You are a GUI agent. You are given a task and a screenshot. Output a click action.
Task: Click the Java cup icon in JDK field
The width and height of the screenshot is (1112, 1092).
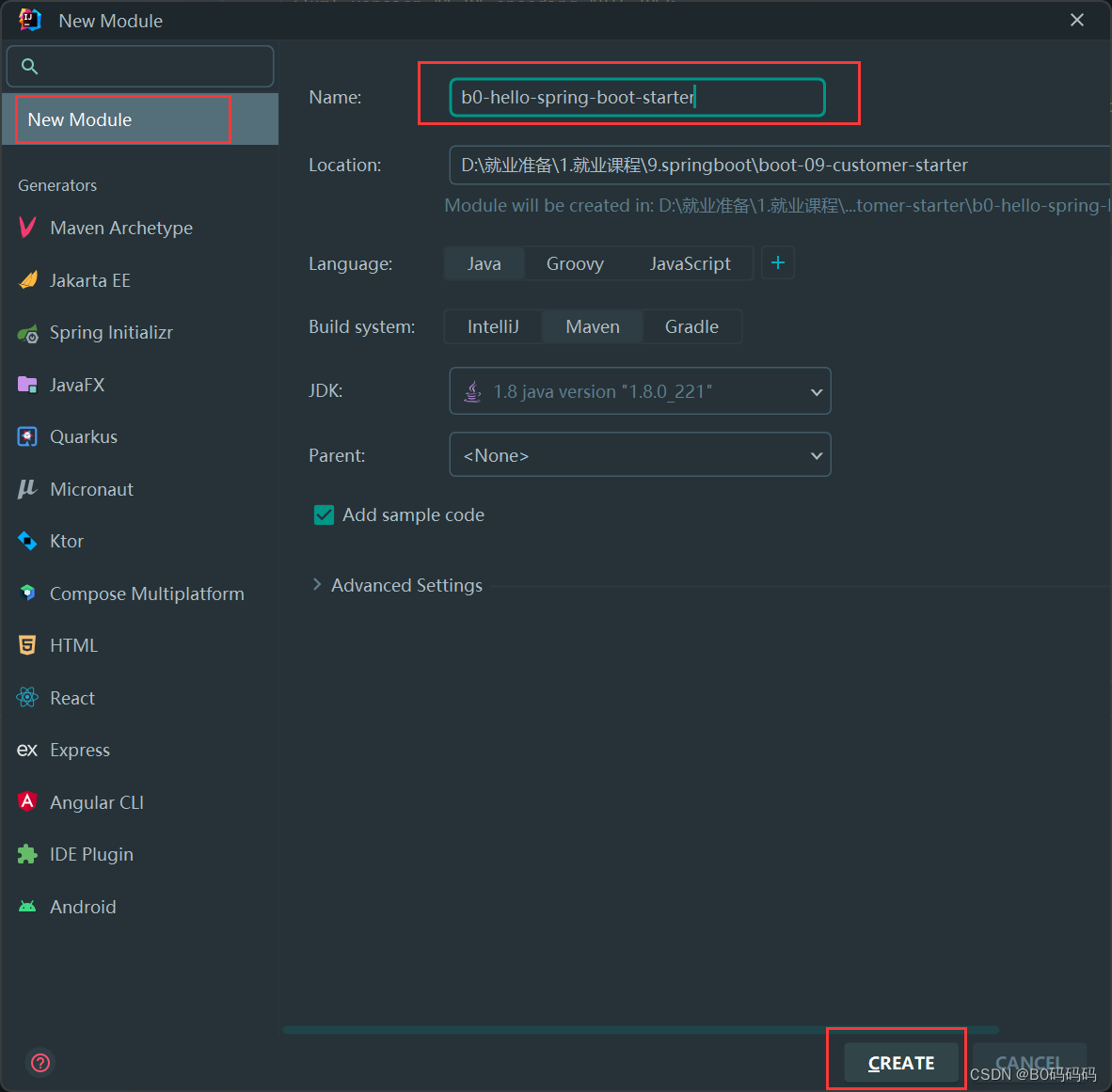[472, 390]
